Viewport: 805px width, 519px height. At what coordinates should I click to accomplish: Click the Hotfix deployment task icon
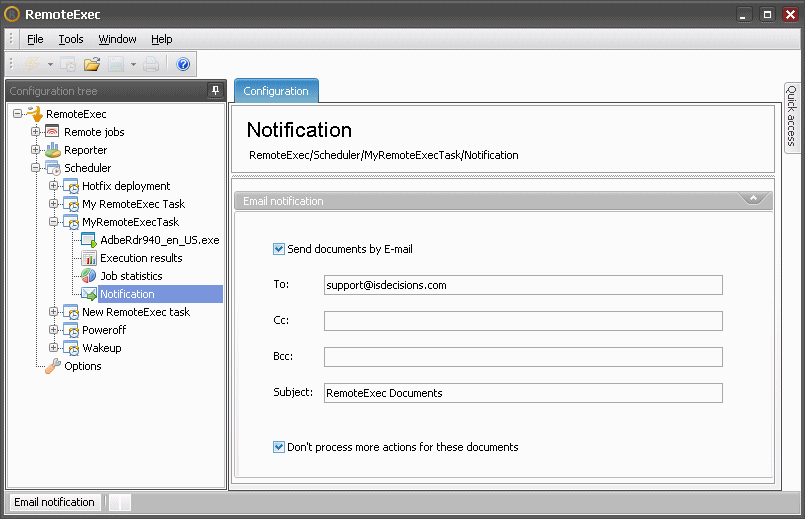(71, 186)
